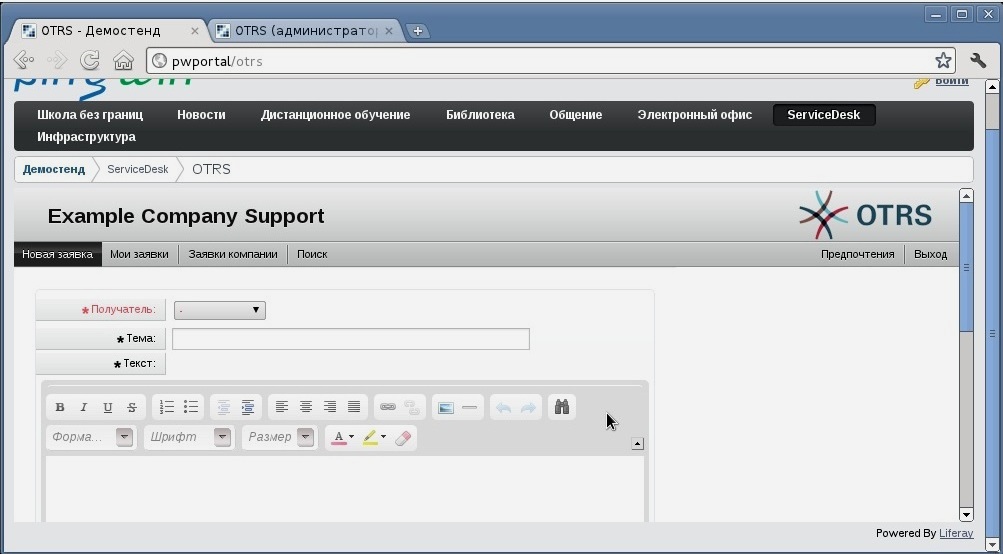1003x554 pixels.
Task: Open the Формат paragraph format dropdown
Action: tap(91, 438)
